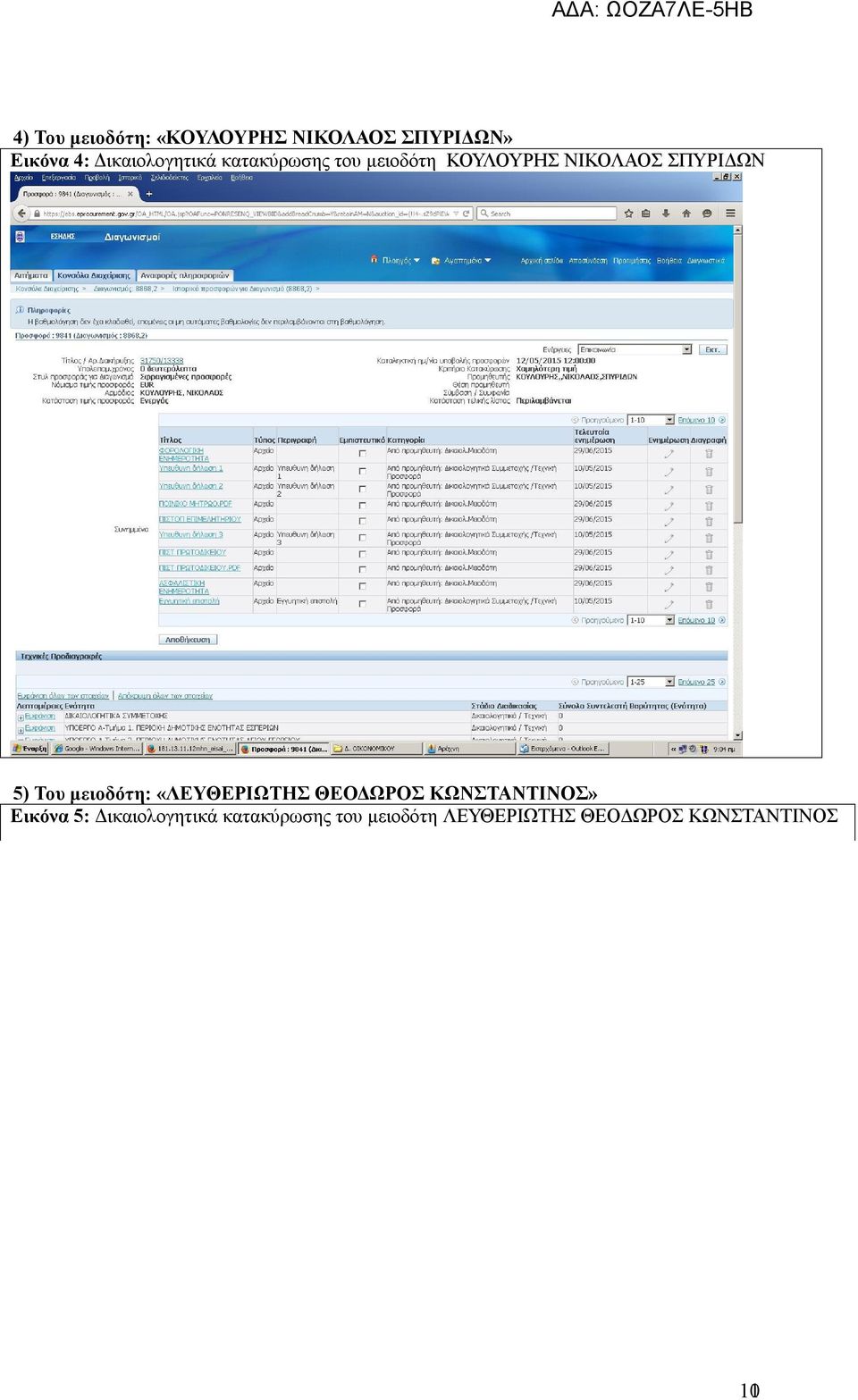Open the Ιστορικό menu
Screen dimensions: 858x1400
point(130,178)
